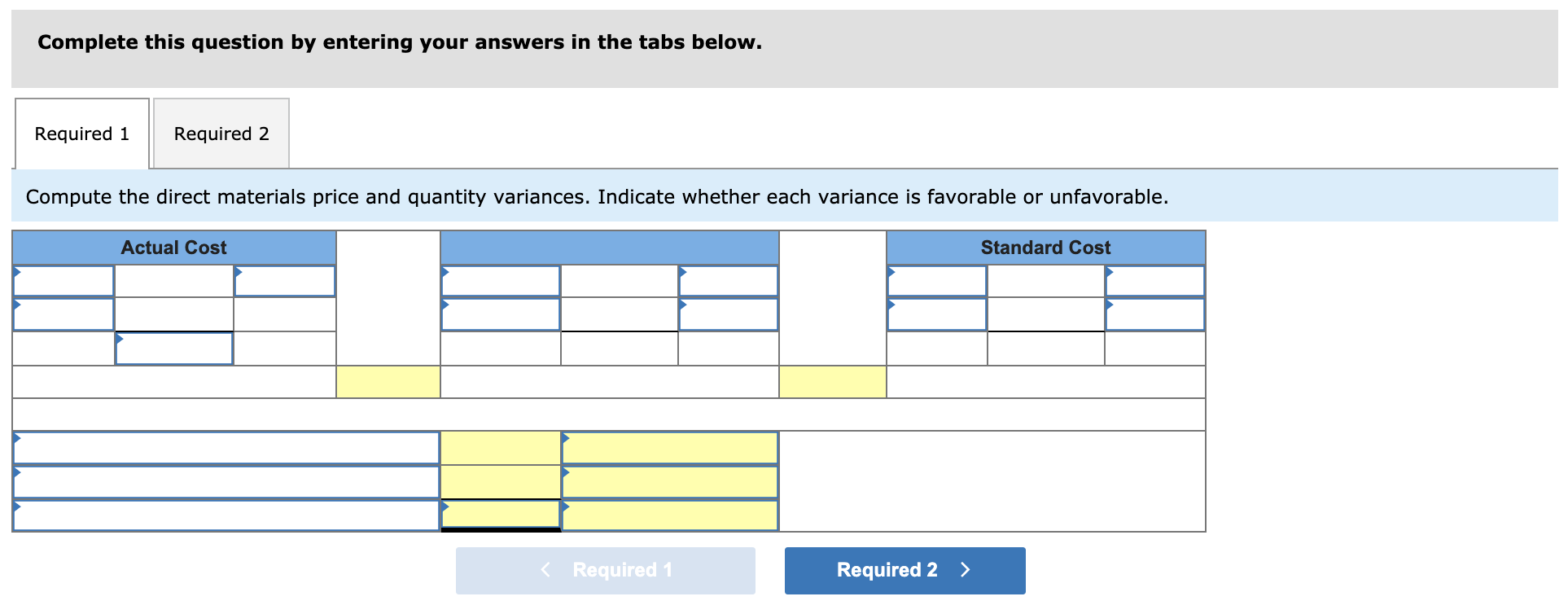
Task: Open the first dropdown in the middle column section
Action: click(500, 281)
